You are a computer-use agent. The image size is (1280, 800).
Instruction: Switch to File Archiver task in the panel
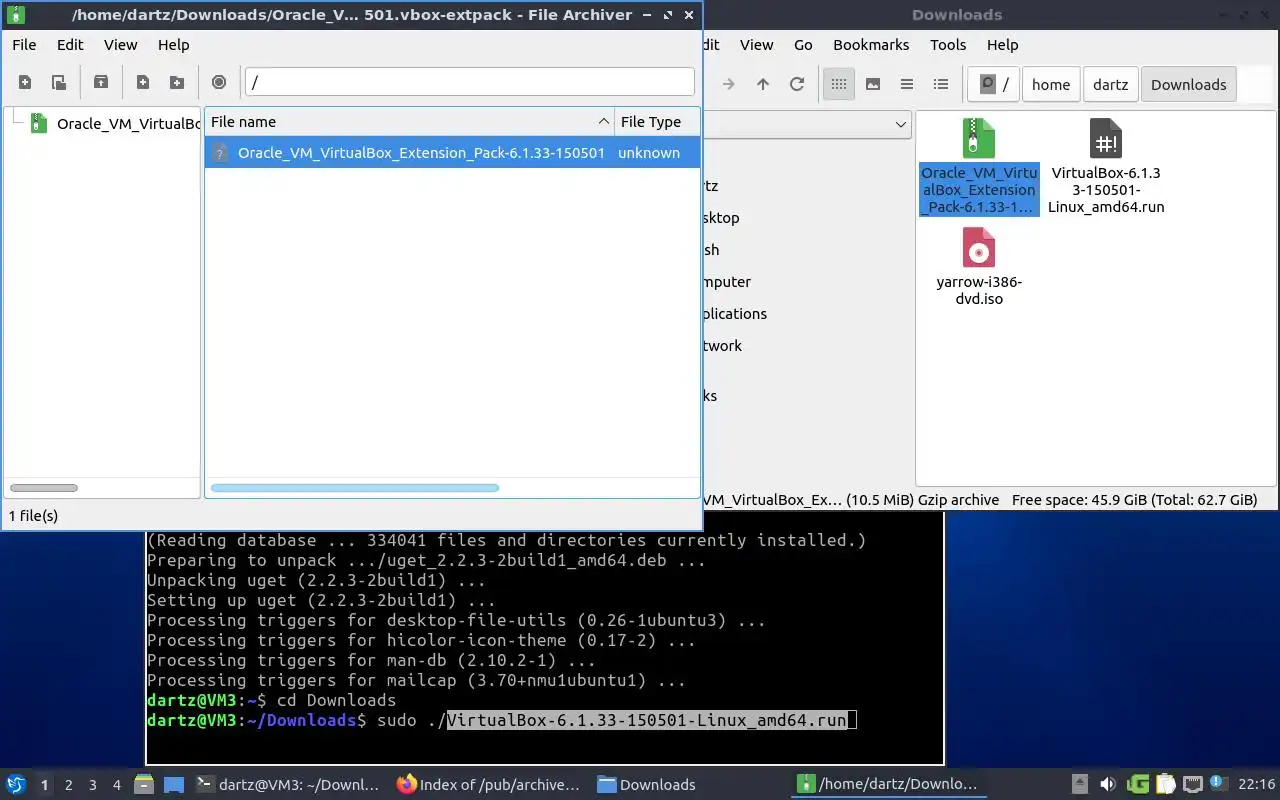[890, 785]
